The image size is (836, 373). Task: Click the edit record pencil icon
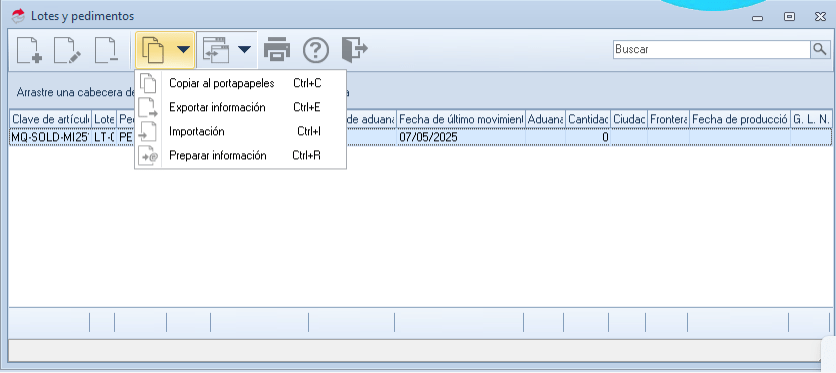pyautogui.click(x=68, y=50)
